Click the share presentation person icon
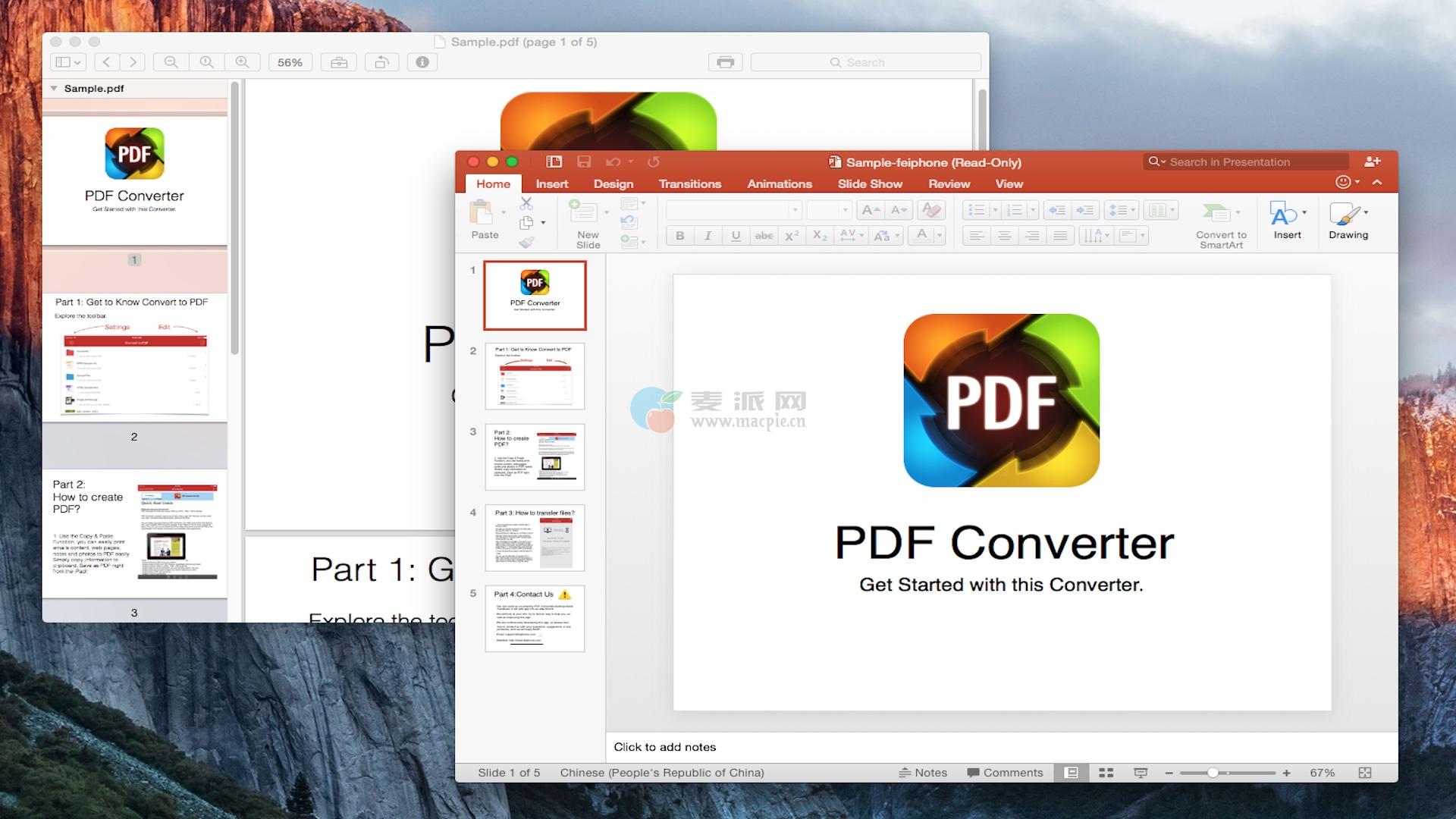 [1372, 162]
